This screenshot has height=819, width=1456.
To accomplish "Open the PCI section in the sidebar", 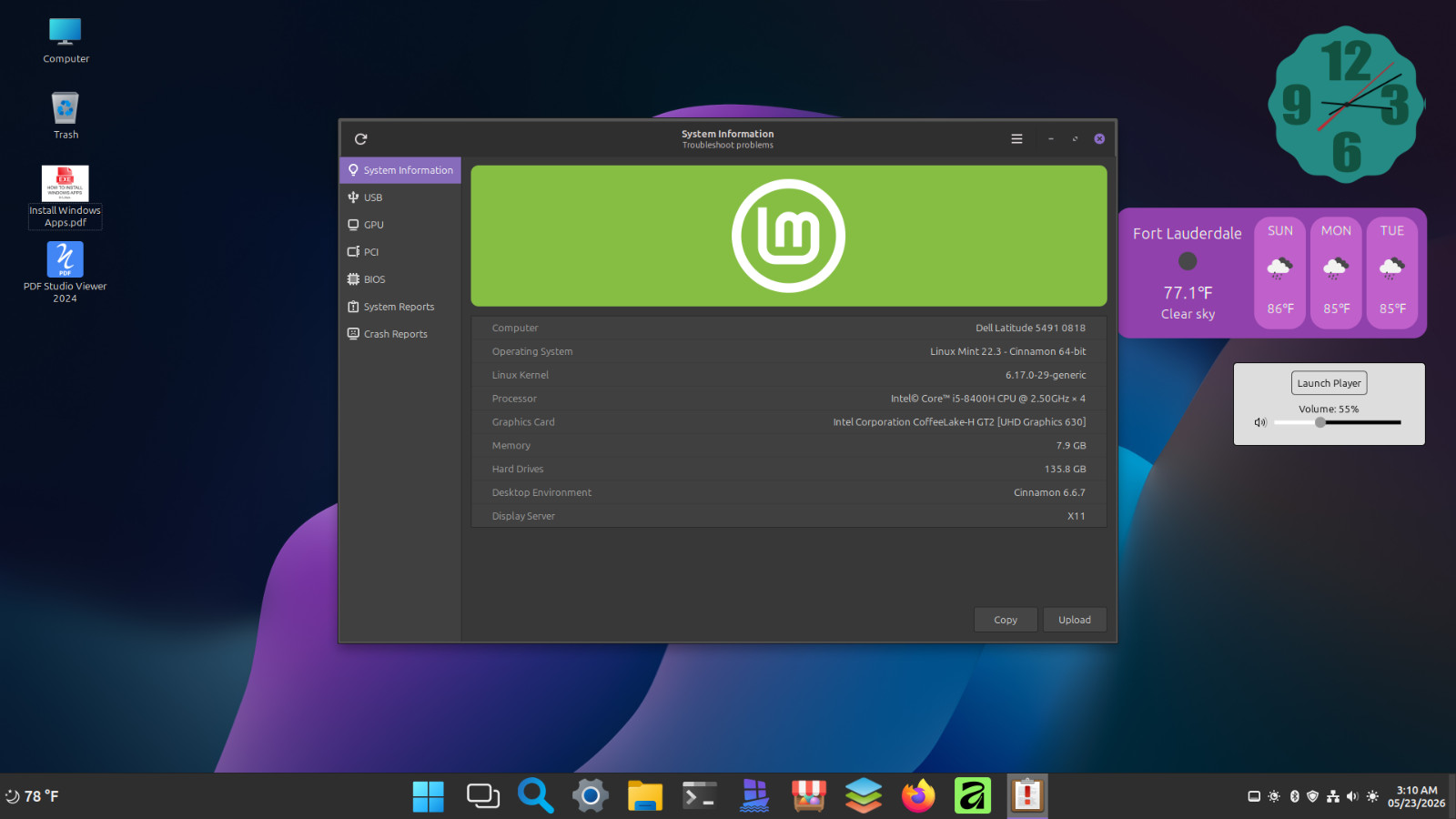I will (x=400, y=252).
